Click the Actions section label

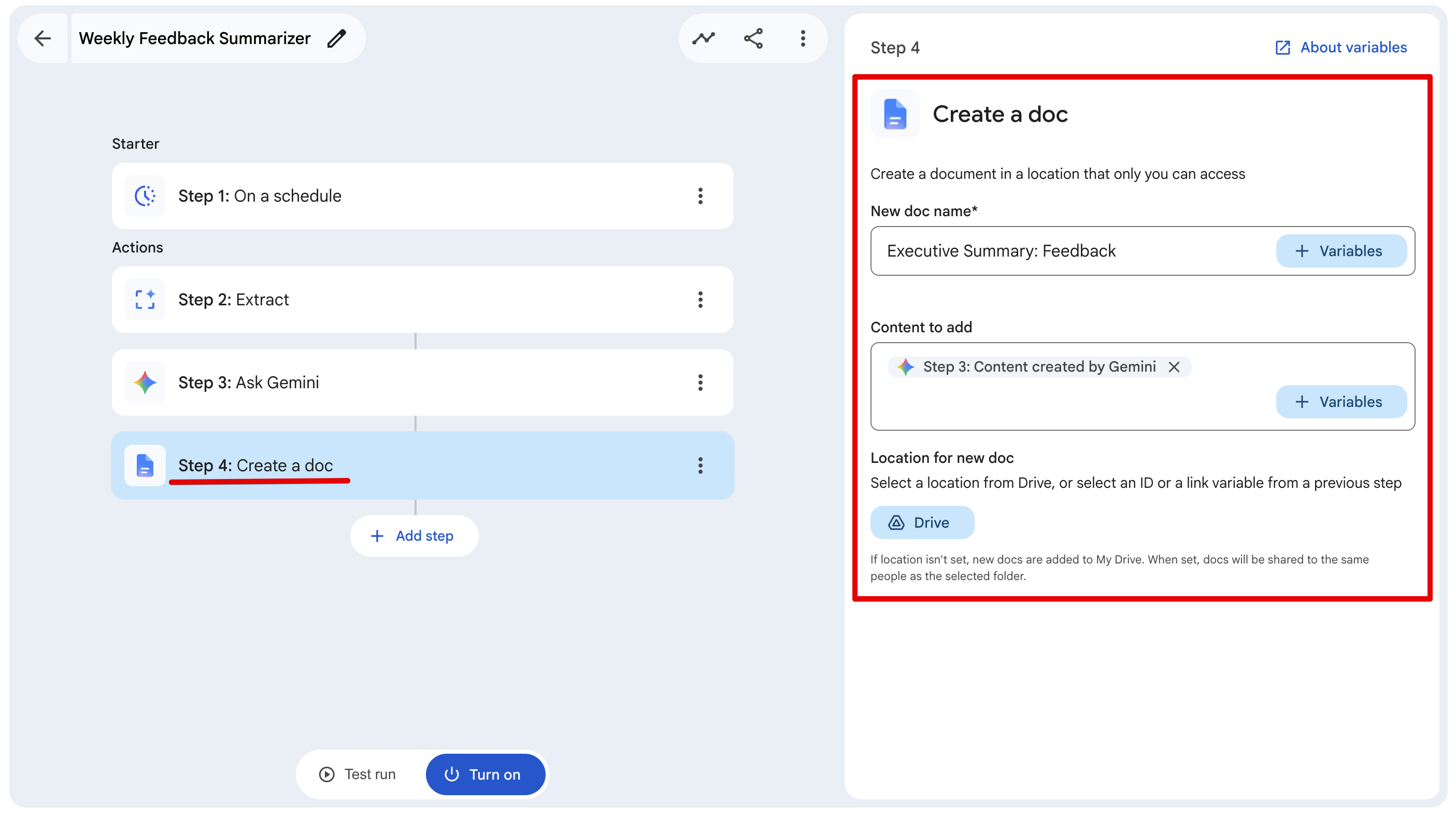pos(137,248)
